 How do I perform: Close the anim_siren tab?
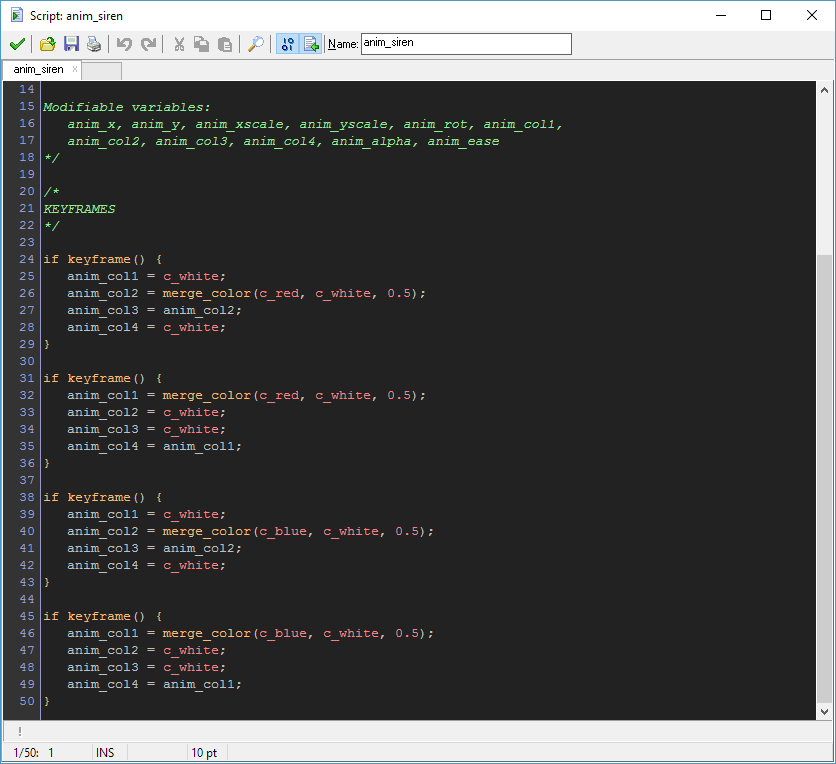[75, 69]
